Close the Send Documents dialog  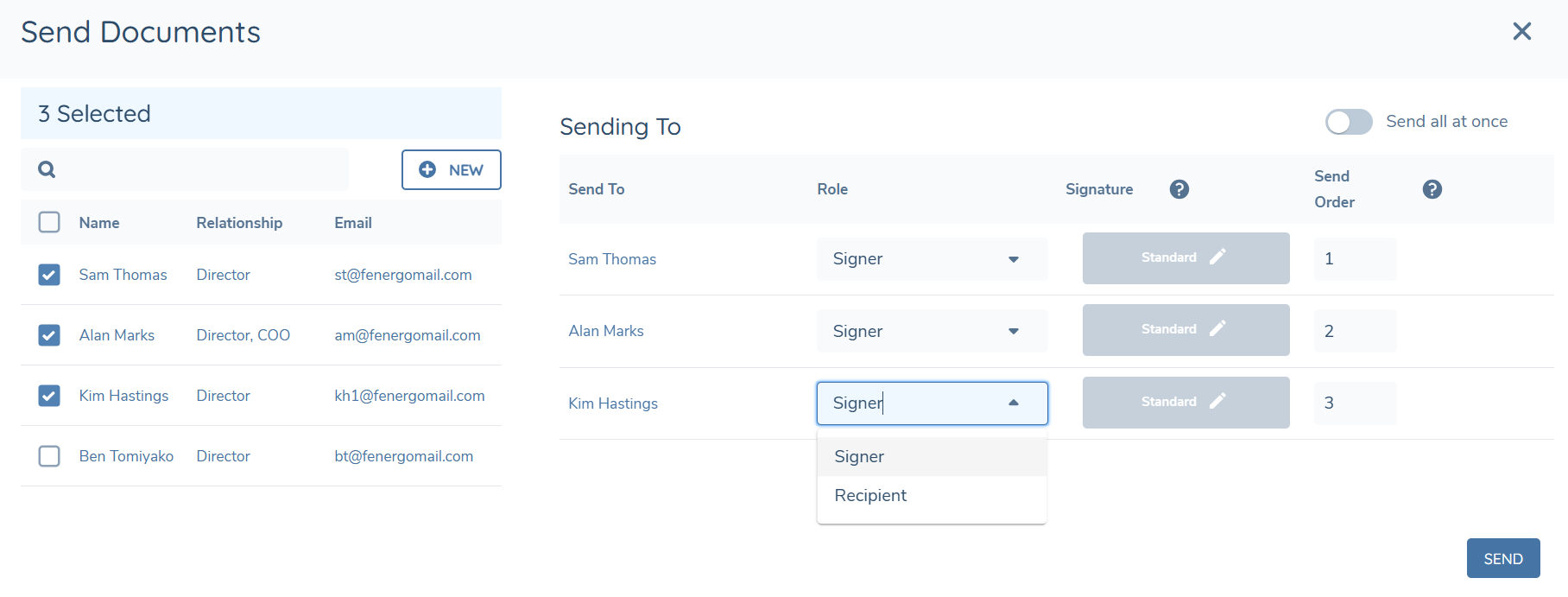pos(1521,31)
